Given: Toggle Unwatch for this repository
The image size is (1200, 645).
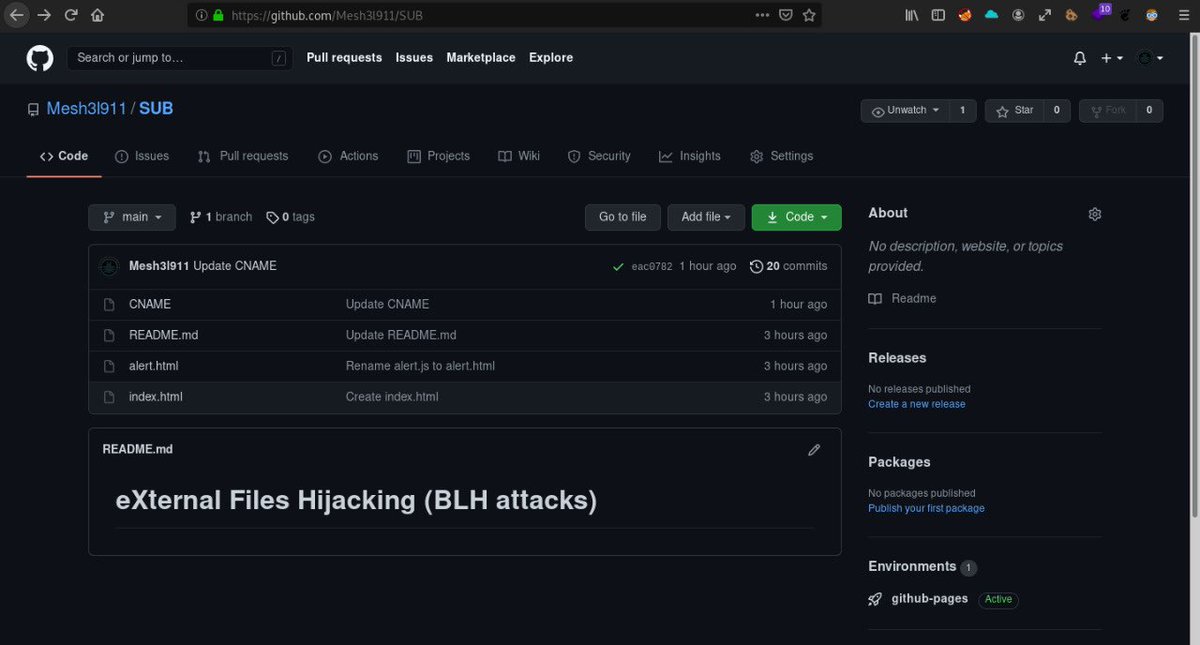Looking at the screenshot, I should (x=905, y=110).
